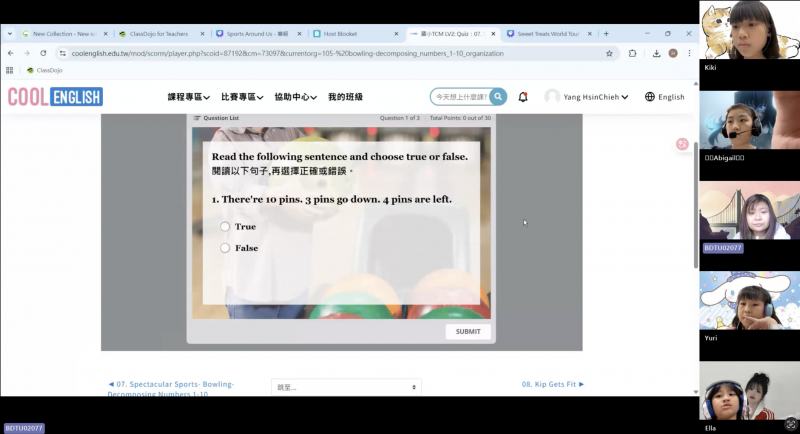This screenshot has width=800, height=434.
Task: Open 我的班級 menu item
Action: [x=345, y=97]
